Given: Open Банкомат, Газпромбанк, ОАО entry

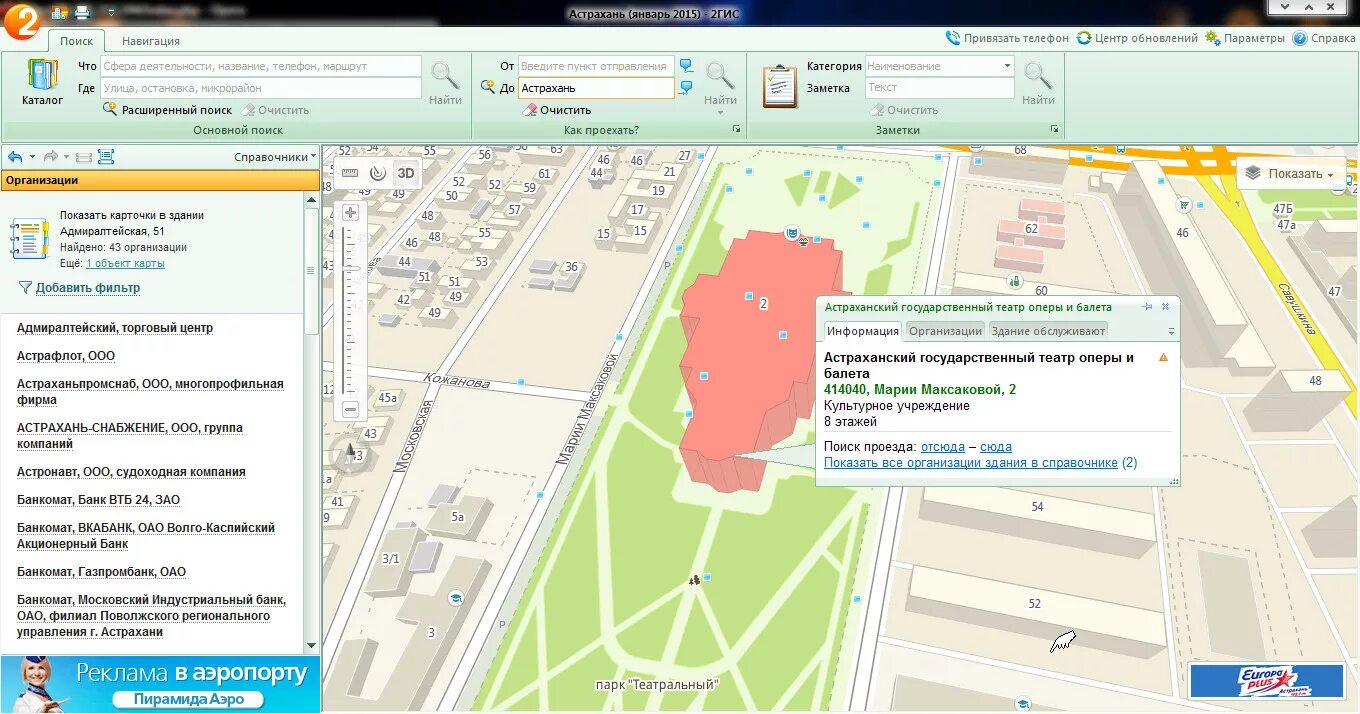Looking at the screenshot, I should pyautogui.click(x=101, y=572).
